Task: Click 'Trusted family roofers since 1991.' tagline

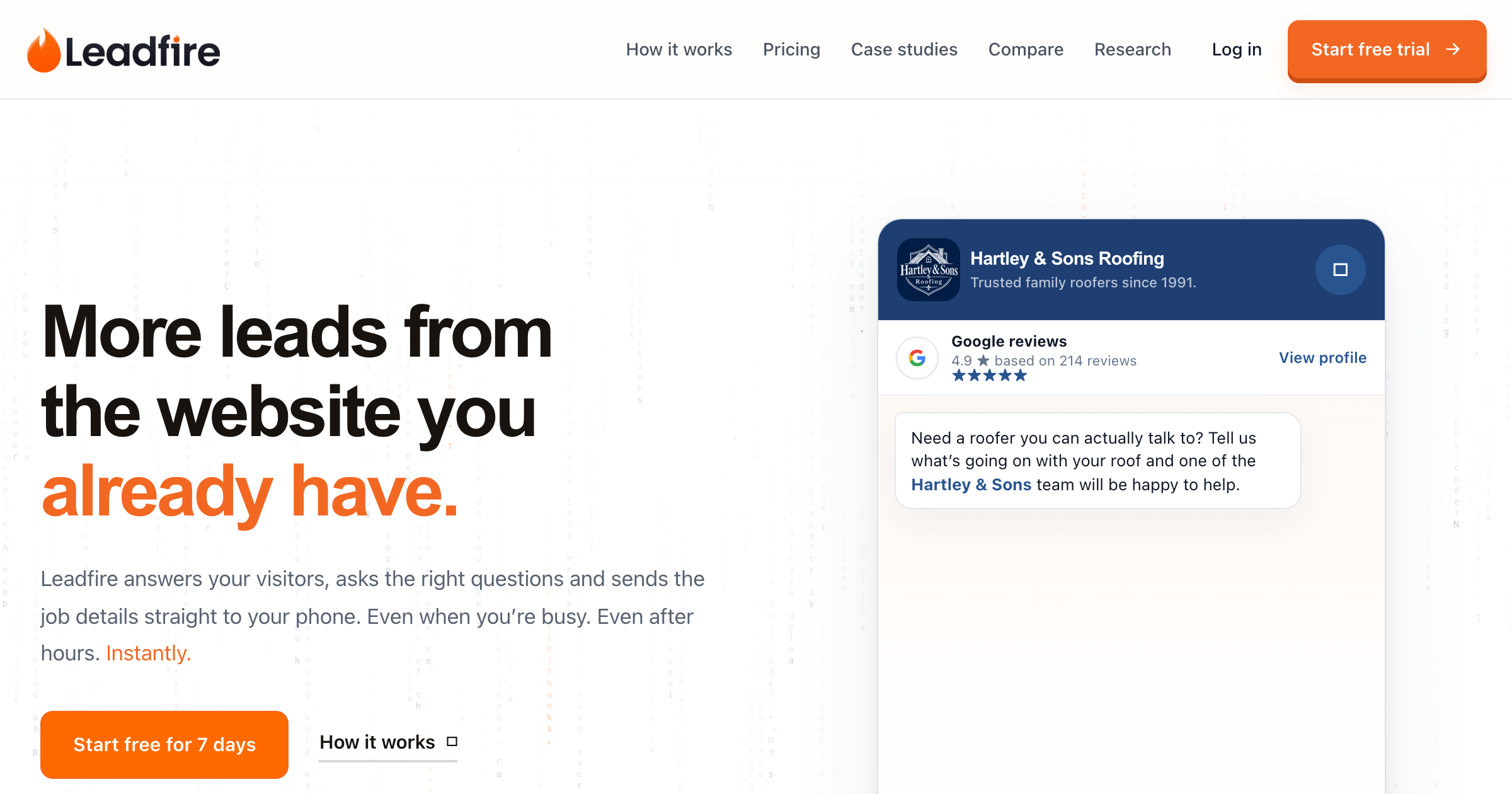Action: pos(1083,282)
